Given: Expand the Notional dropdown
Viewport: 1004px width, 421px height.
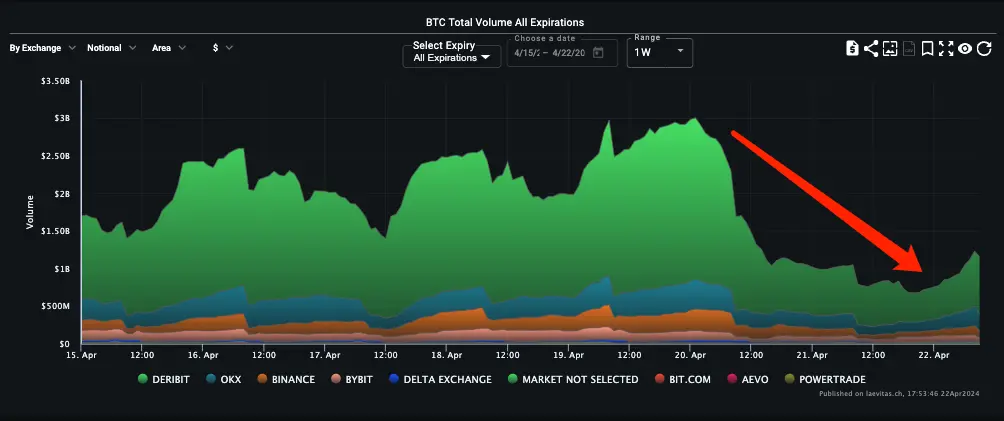Looking at the screenshot, I should 111,47.
